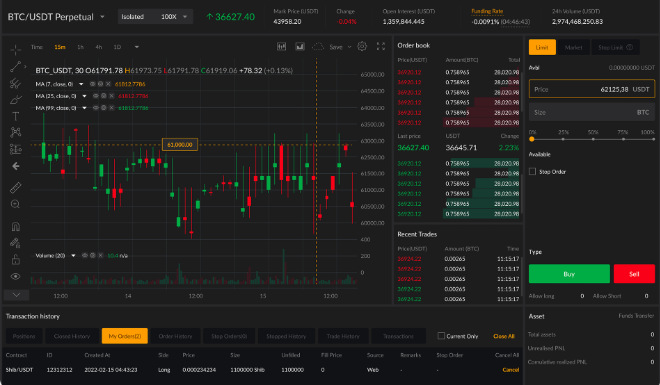Select the Market order tab
The image size is (660, 385).
(573, 47)
